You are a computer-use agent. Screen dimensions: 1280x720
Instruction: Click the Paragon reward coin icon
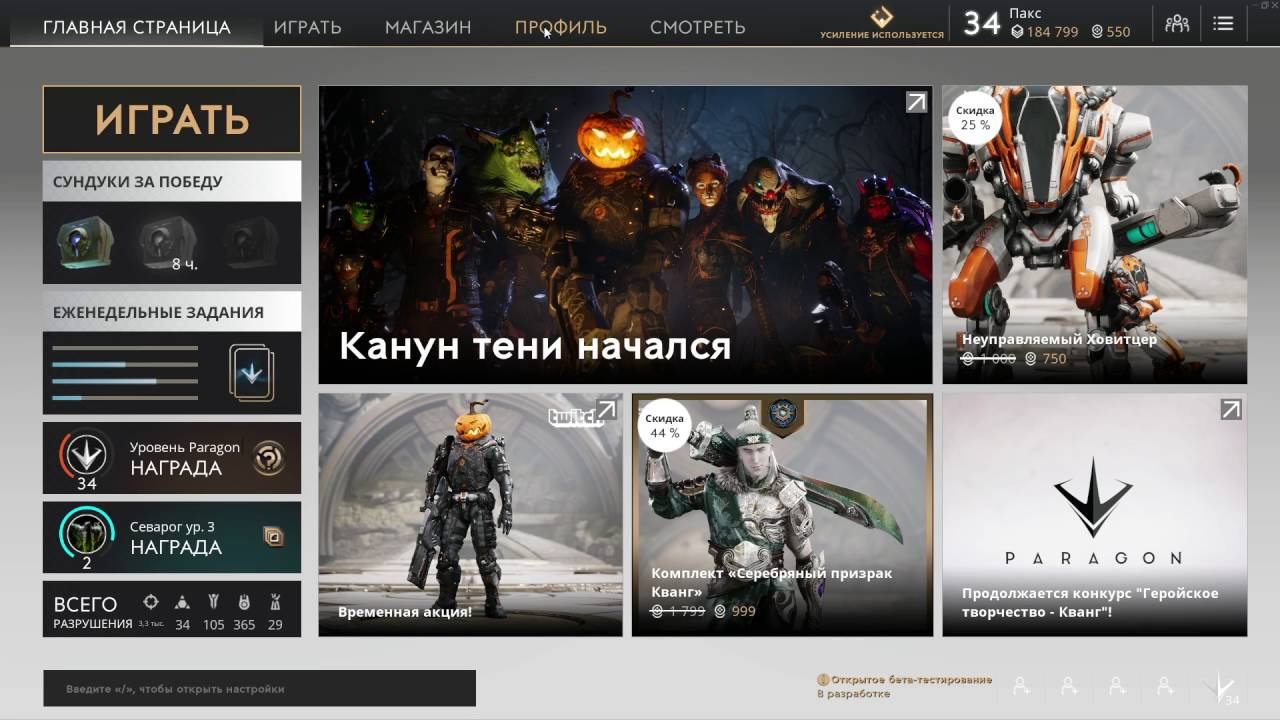[268, 458]
